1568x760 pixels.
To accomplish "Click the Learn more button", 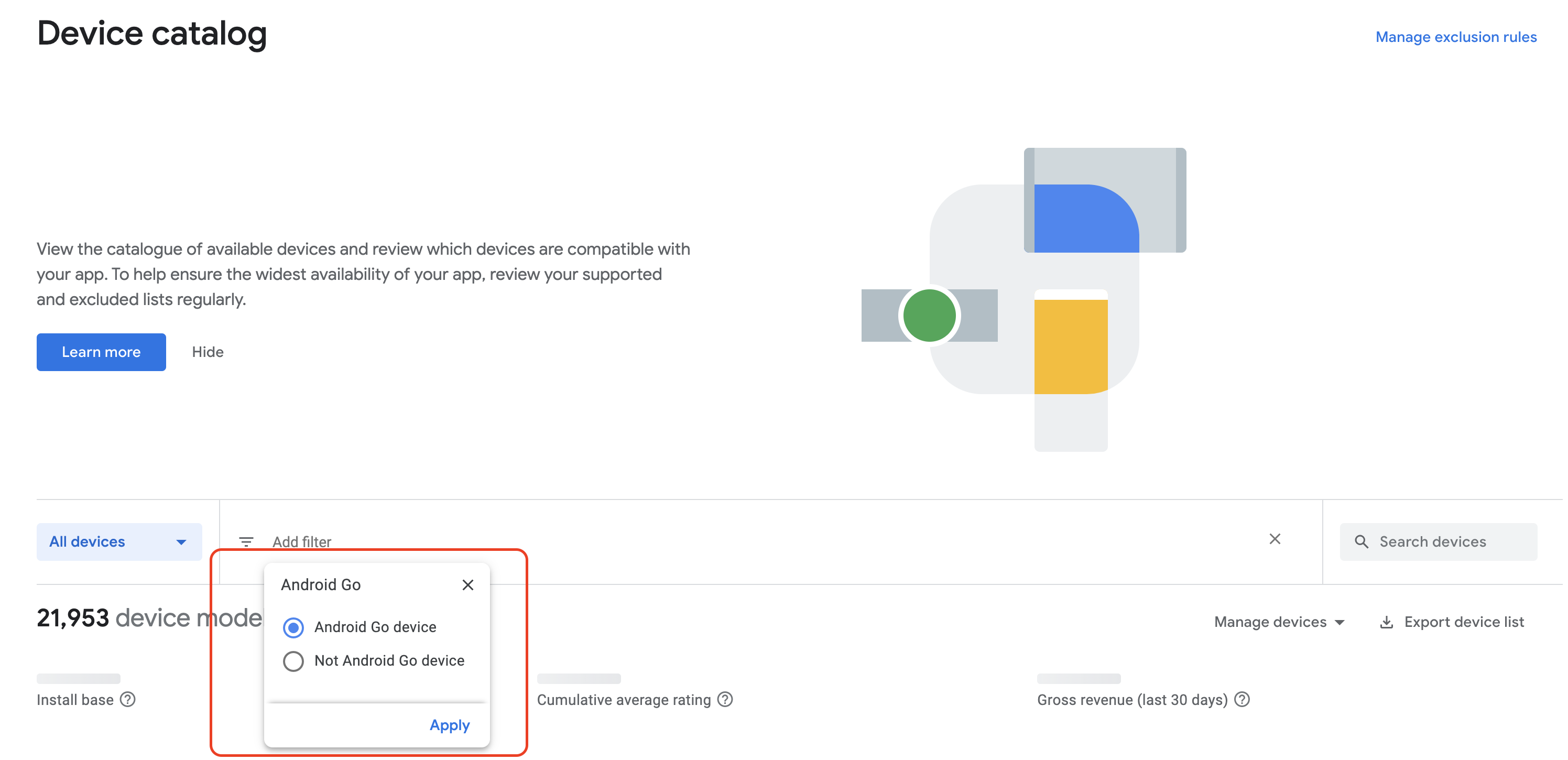I will click(x=101, y=352).
